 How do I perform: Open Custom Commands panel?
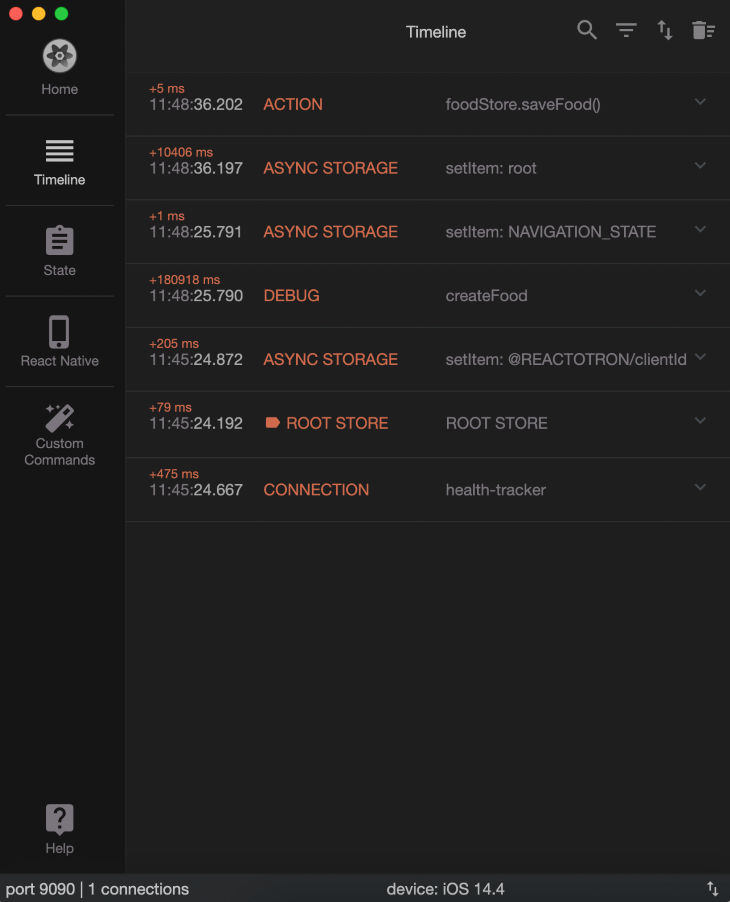[x=59, y=425]
